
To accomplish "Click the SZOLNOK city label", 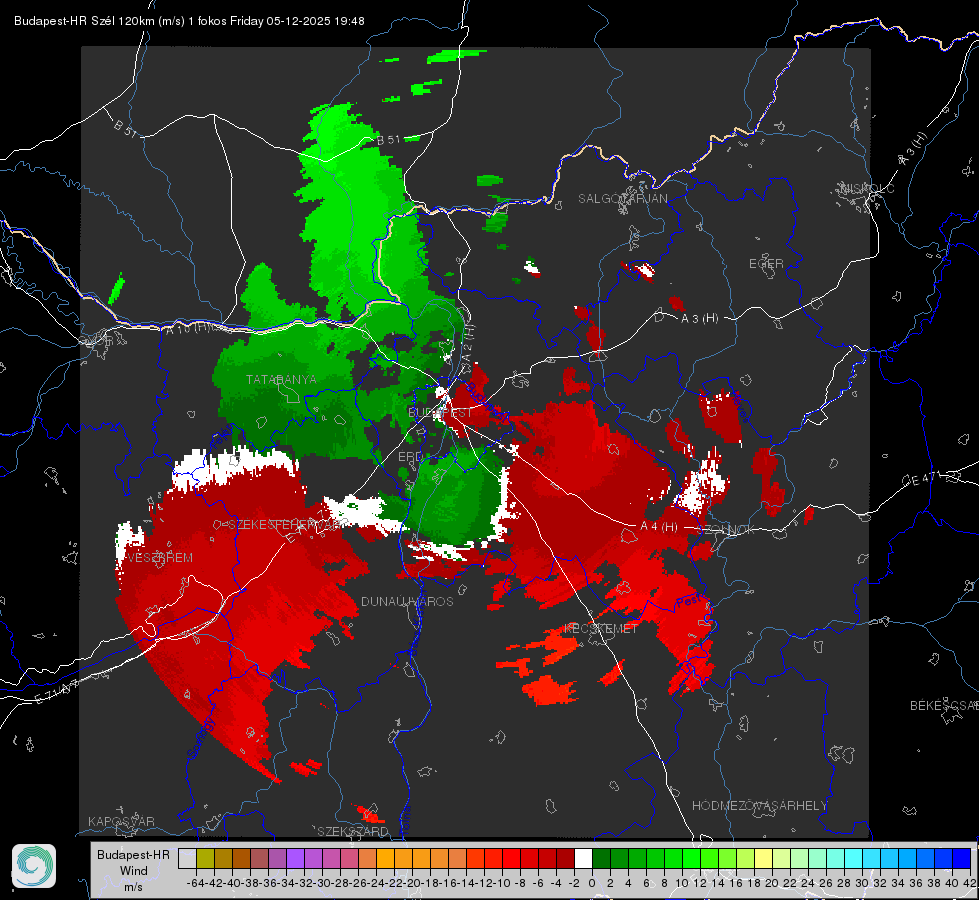I will pos(726,530).
